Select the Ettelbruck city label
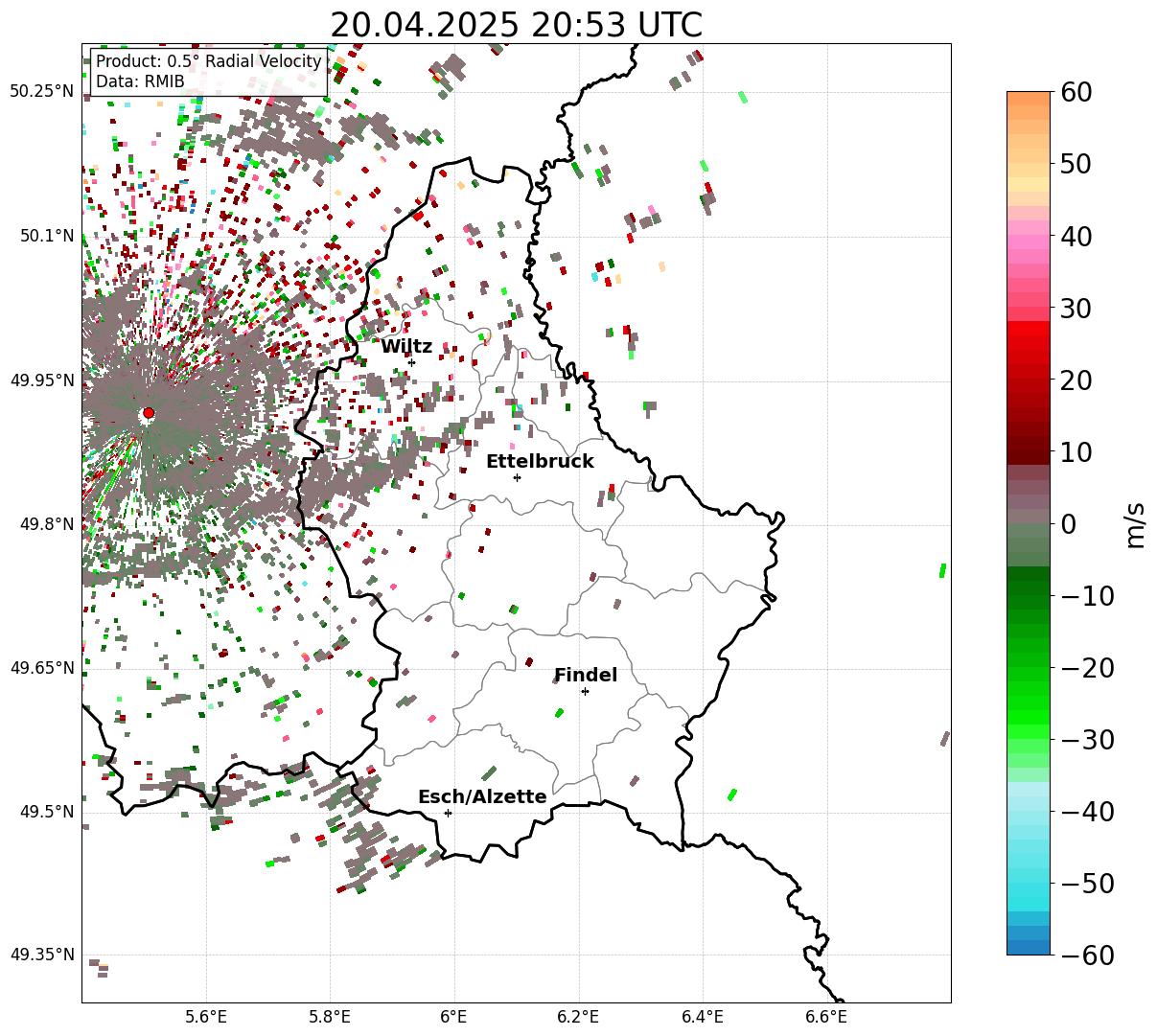Viewport: 1157px width, 1036px height. click(x=540, y=461)
